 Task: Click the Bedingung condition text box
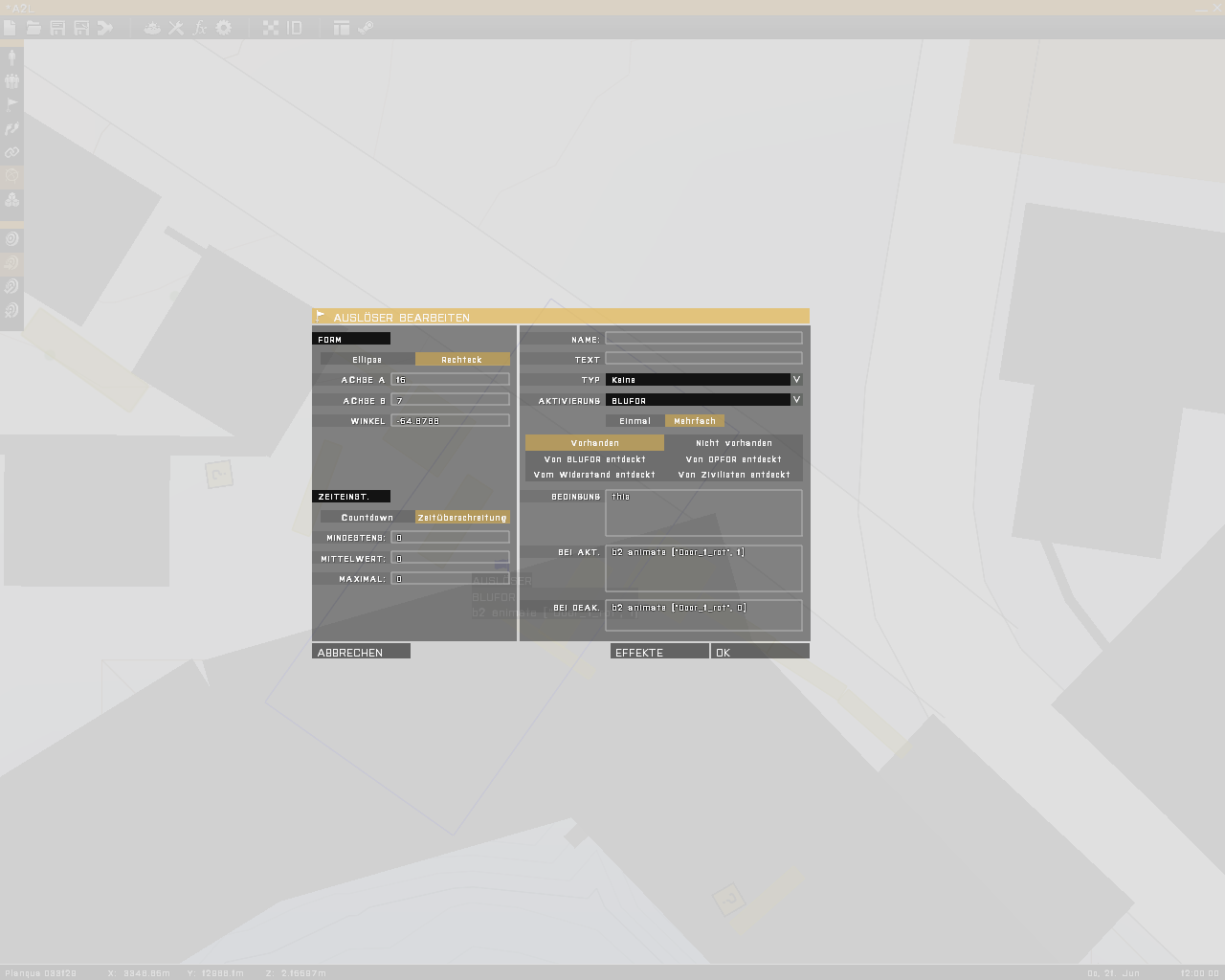(703, 513)
